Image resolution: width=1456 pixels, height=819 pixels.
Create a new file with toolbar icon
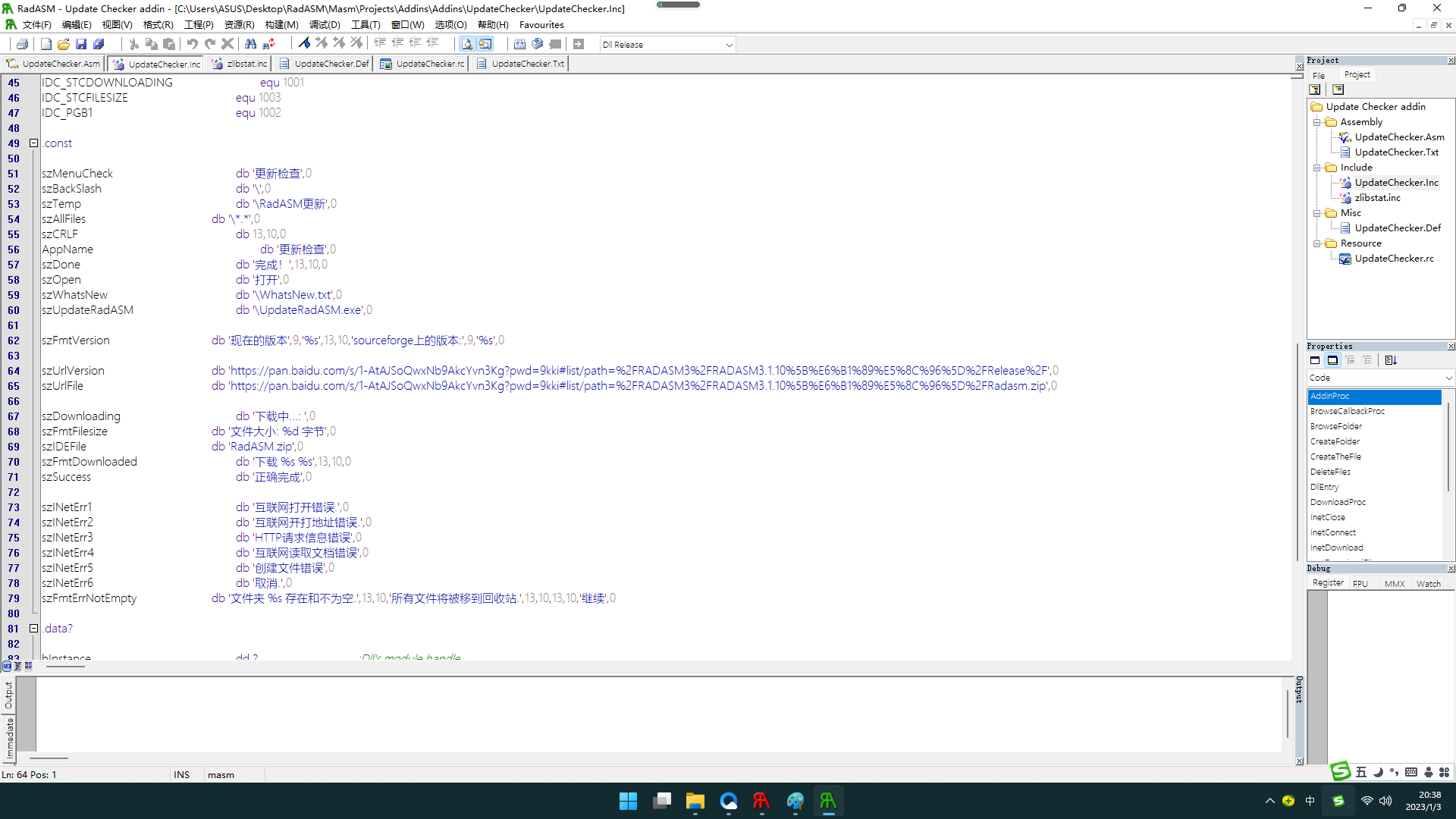(x=46, y=44)
